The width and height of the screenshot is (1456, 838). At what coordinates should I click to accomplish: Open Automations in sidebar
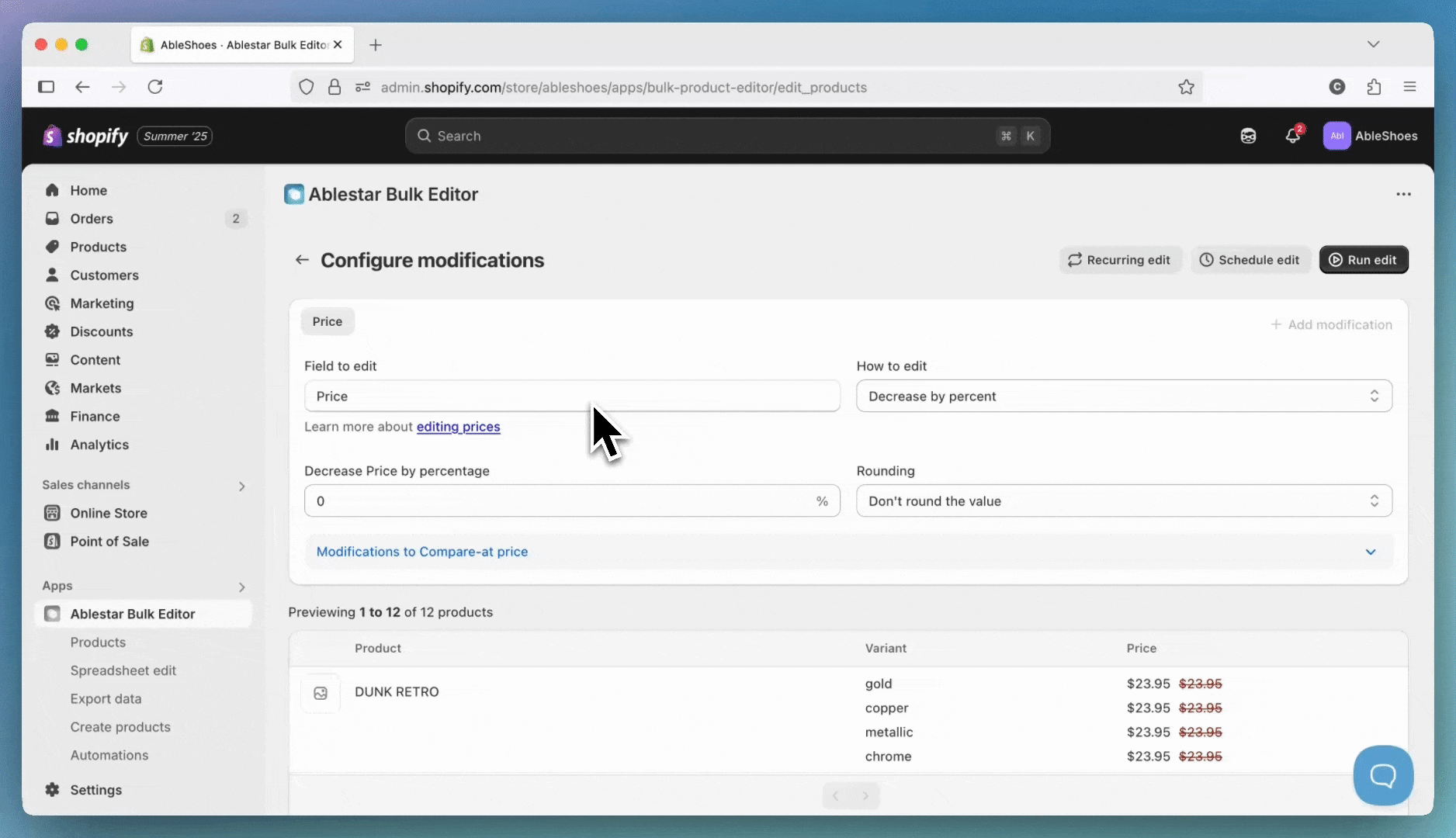(x=109, y=755)
